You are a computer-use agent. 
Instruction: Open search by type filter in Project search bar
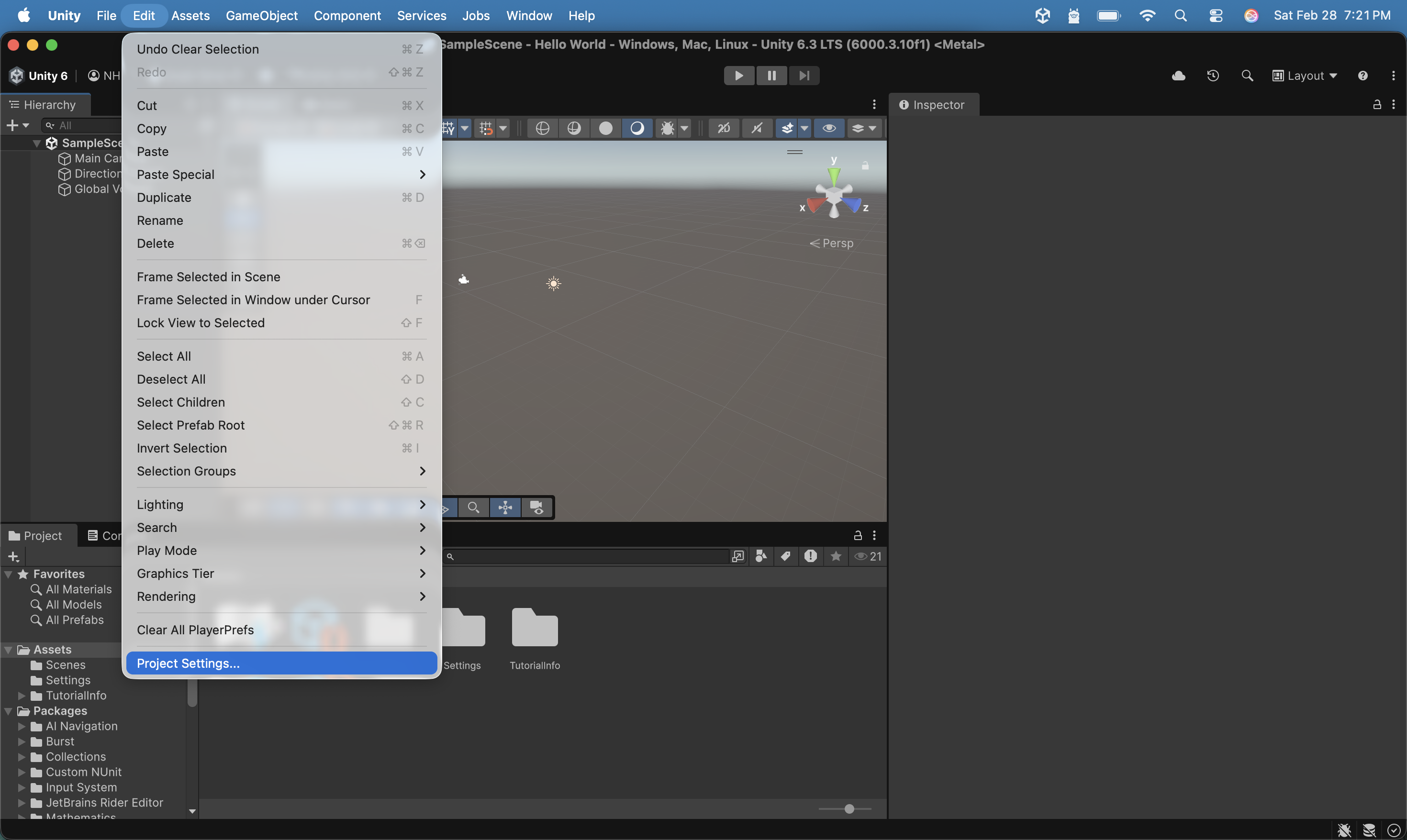click(x=760, y=556)
